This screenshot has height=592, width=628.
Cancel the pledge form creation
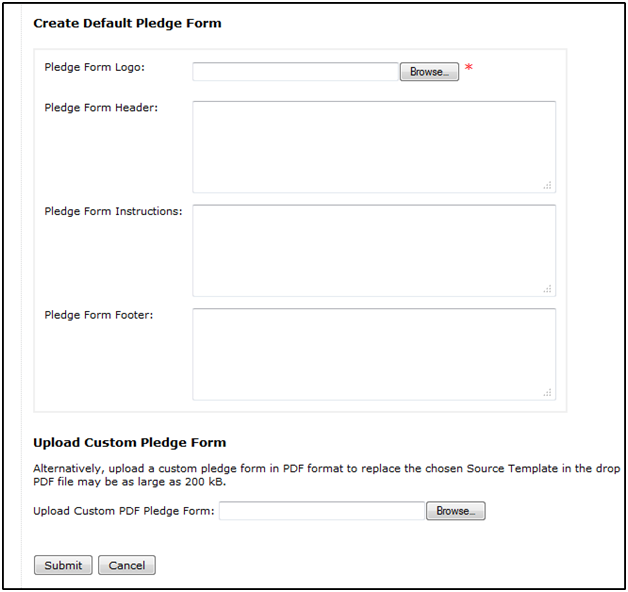127,565
